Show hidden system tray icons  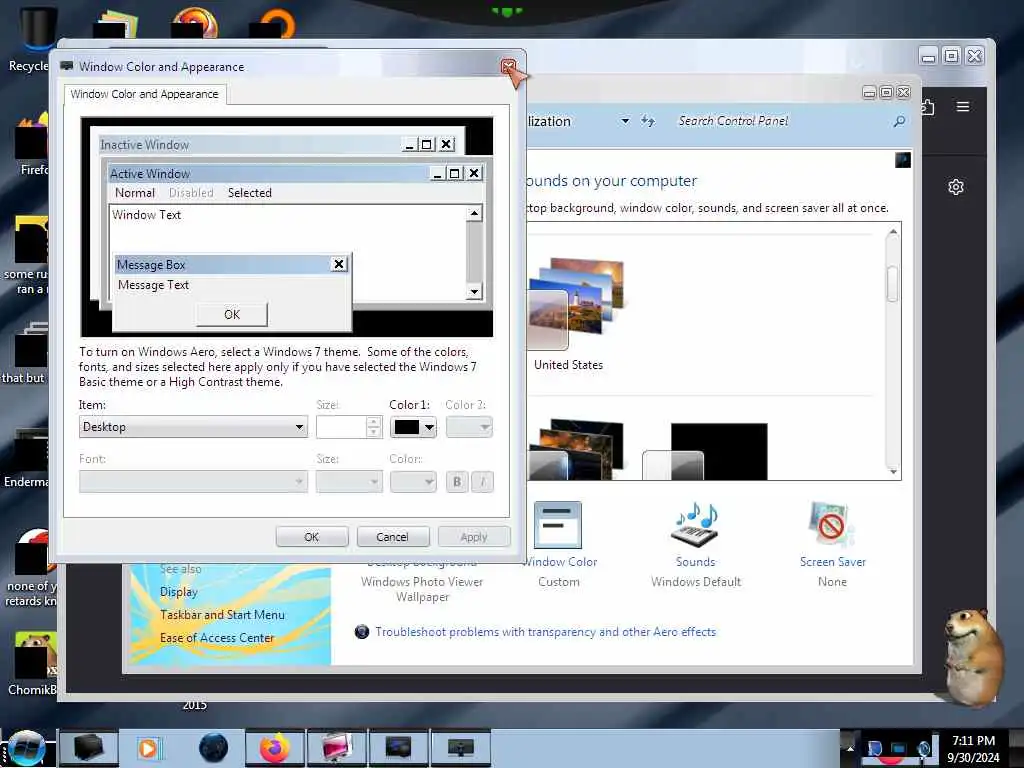tap(850, 748)
